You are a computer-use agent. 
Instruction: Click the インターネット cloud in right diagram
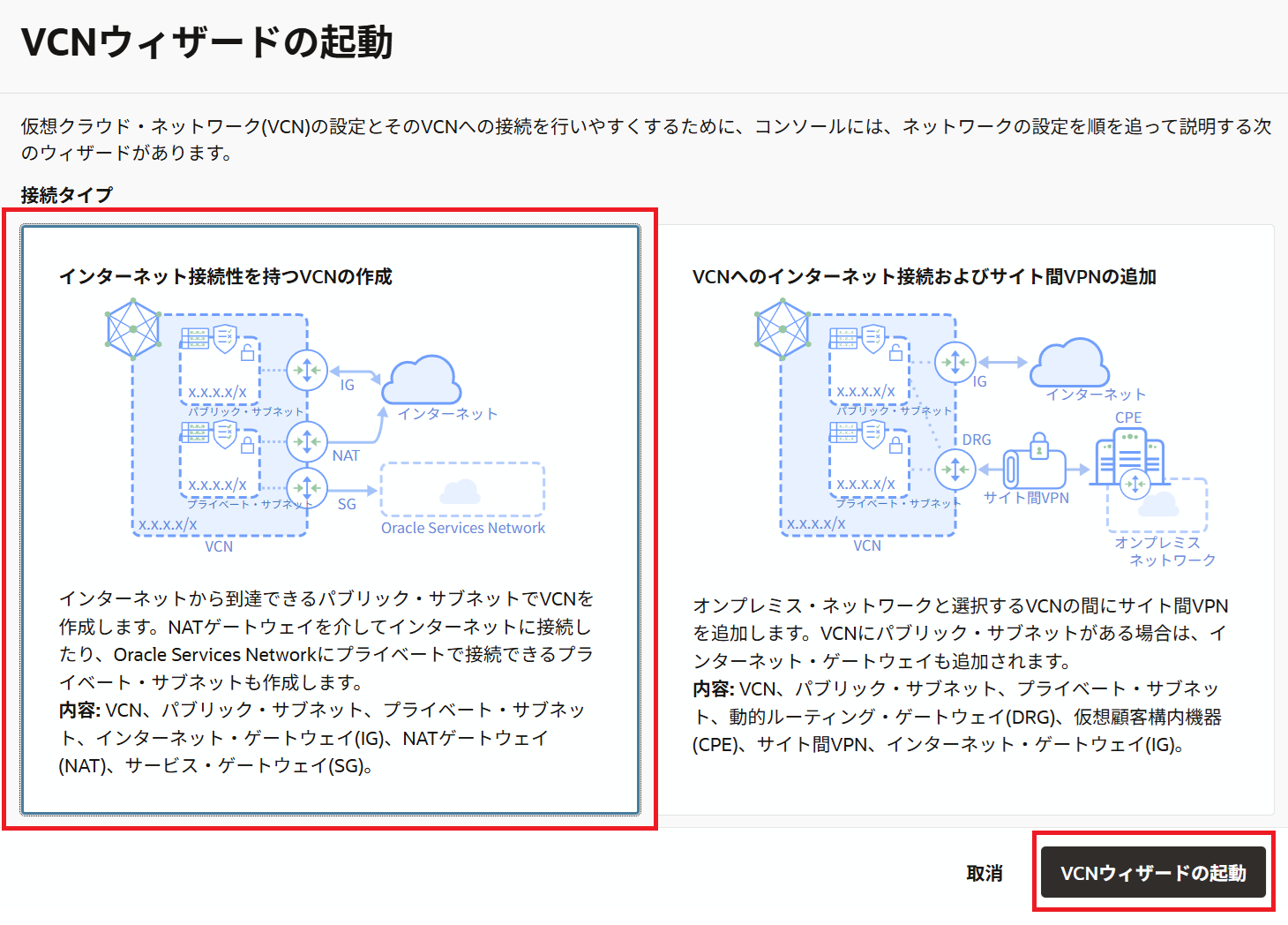1070,362
